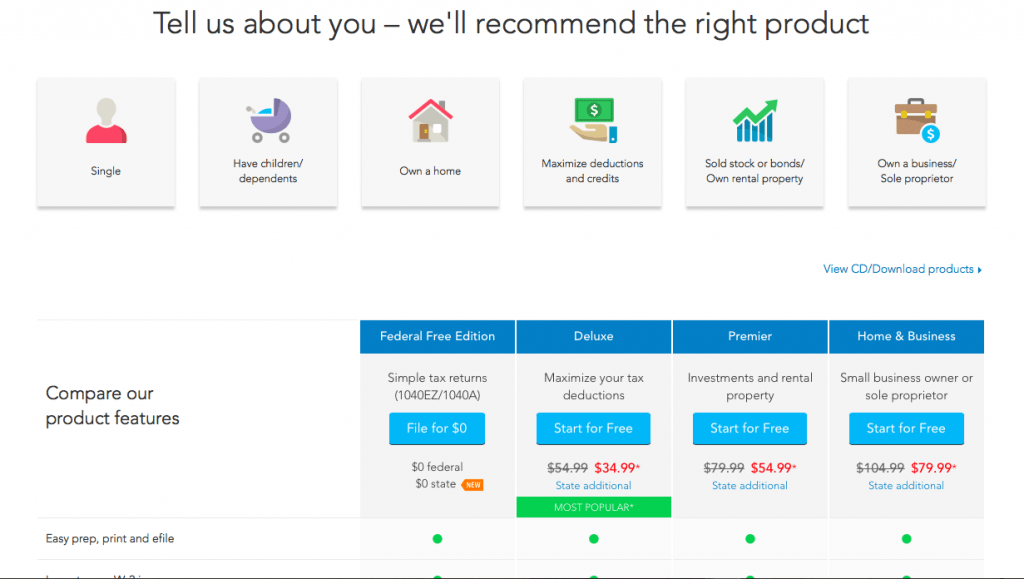
Task: Click the arrow beside View CD/Download products
Action: (x=980, y=270)
